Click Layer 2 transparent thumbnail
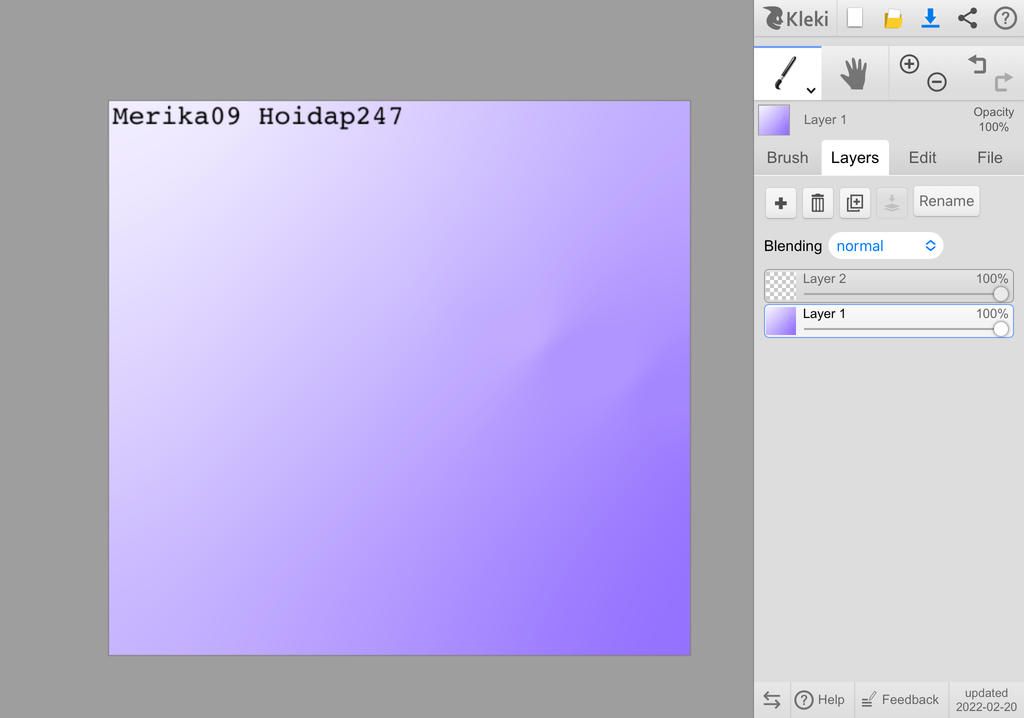This screenshot has height=718, width=1024. tap(780, 286)
